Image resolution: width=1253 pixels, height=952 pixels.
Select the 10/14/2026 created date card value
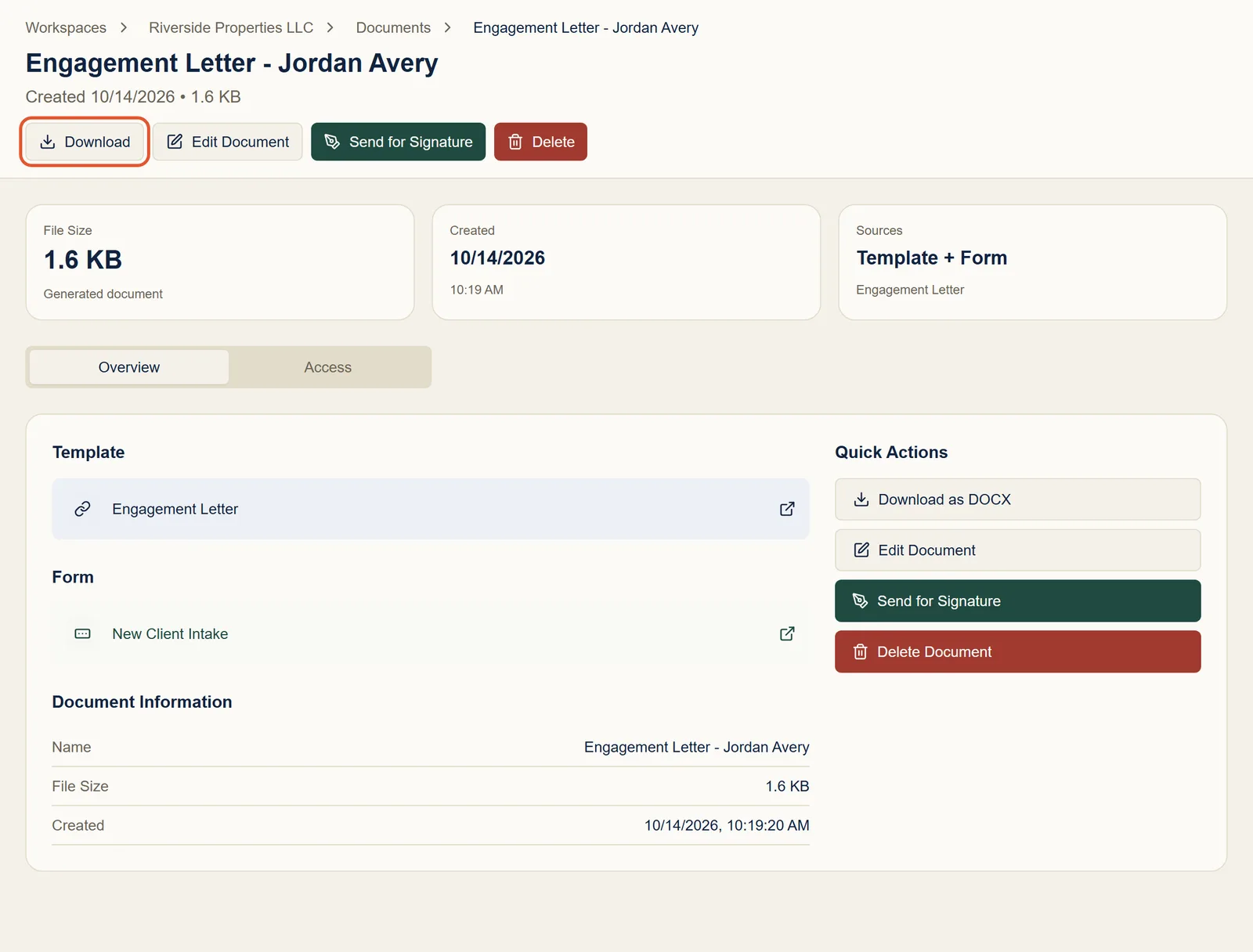pos(497,258)
